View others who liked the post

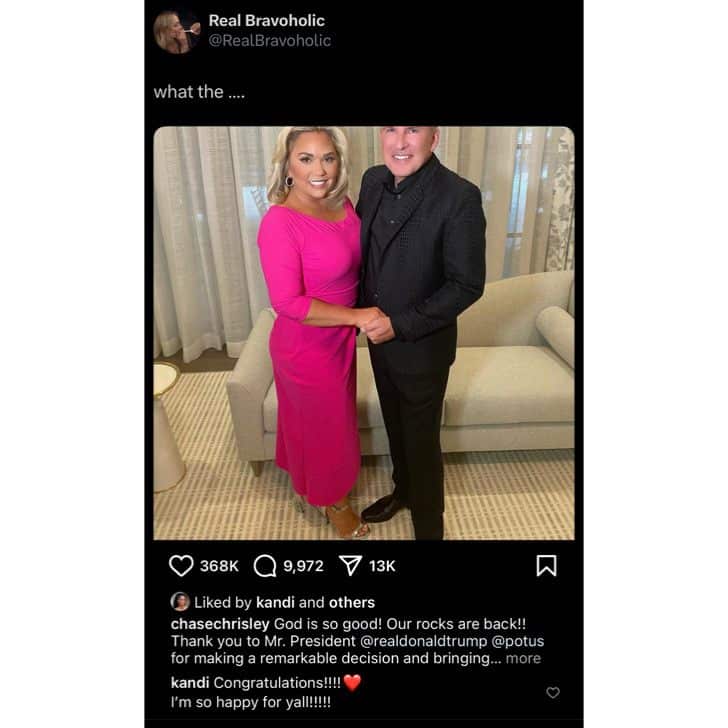coord(352,602)
